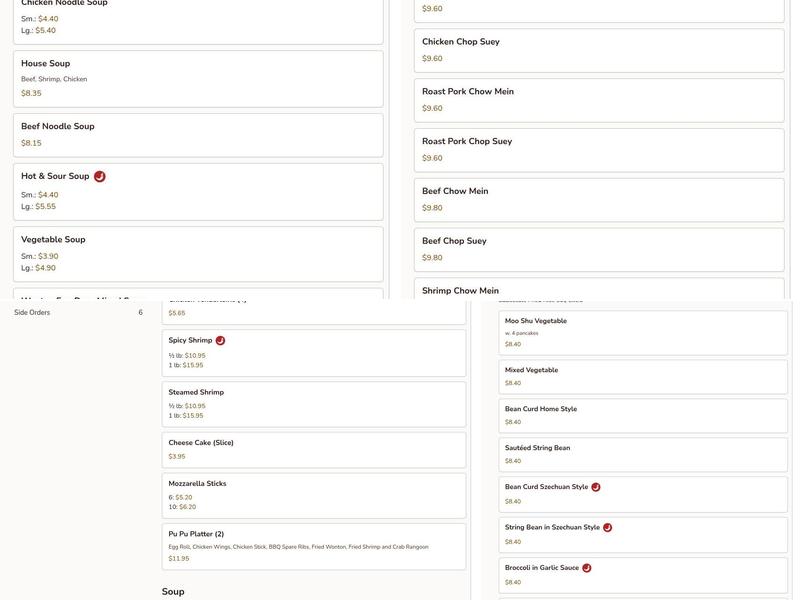
Task: Open Cheese Cake (Slice) item
Action: tap(314, 449)
